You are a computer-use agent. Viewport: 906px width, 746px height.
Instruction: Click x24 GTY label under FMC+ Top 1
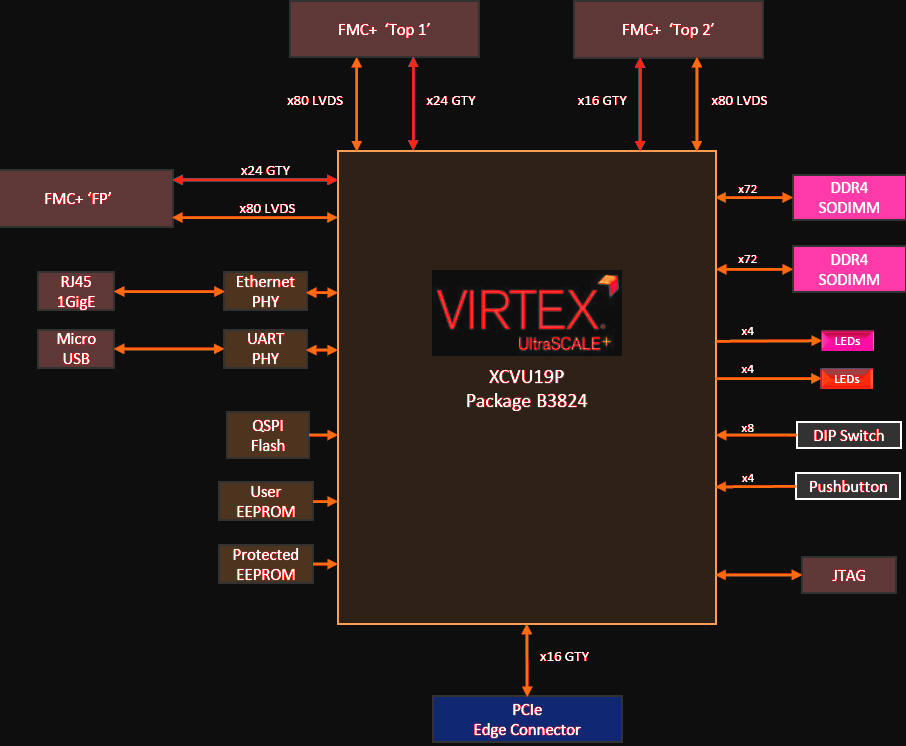451,101
